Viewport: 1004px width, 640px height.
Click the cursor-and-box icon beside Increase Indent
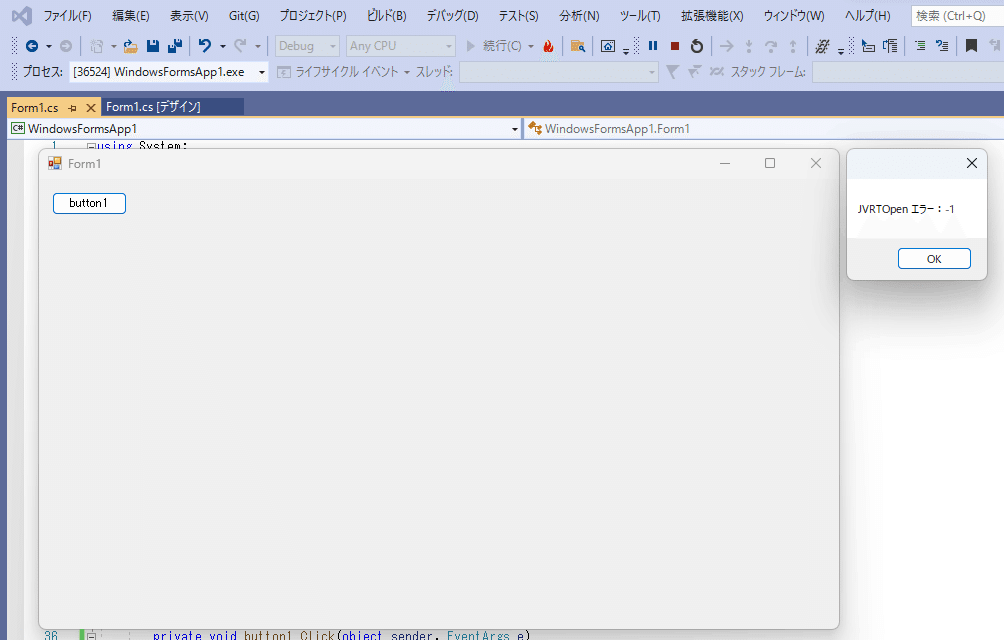click(868, 46)
